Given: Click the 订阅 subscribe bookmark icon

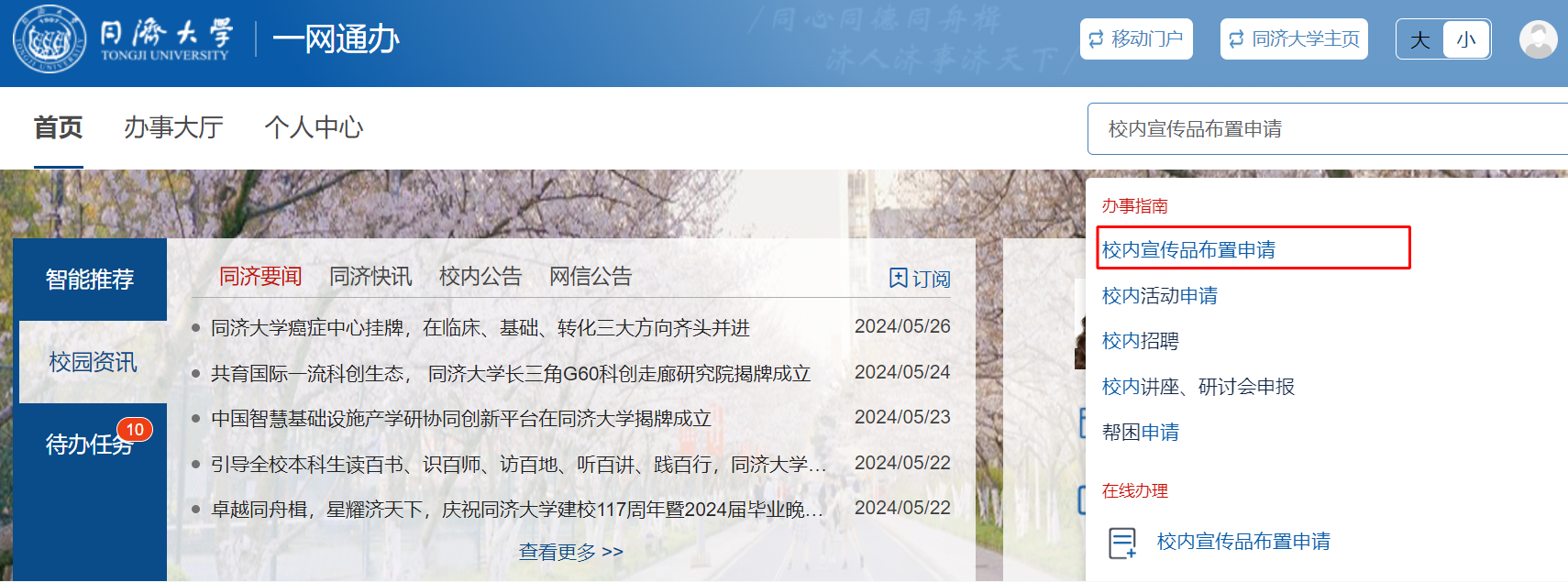Looking at the screenshot, I should click(x=899, y=278).
